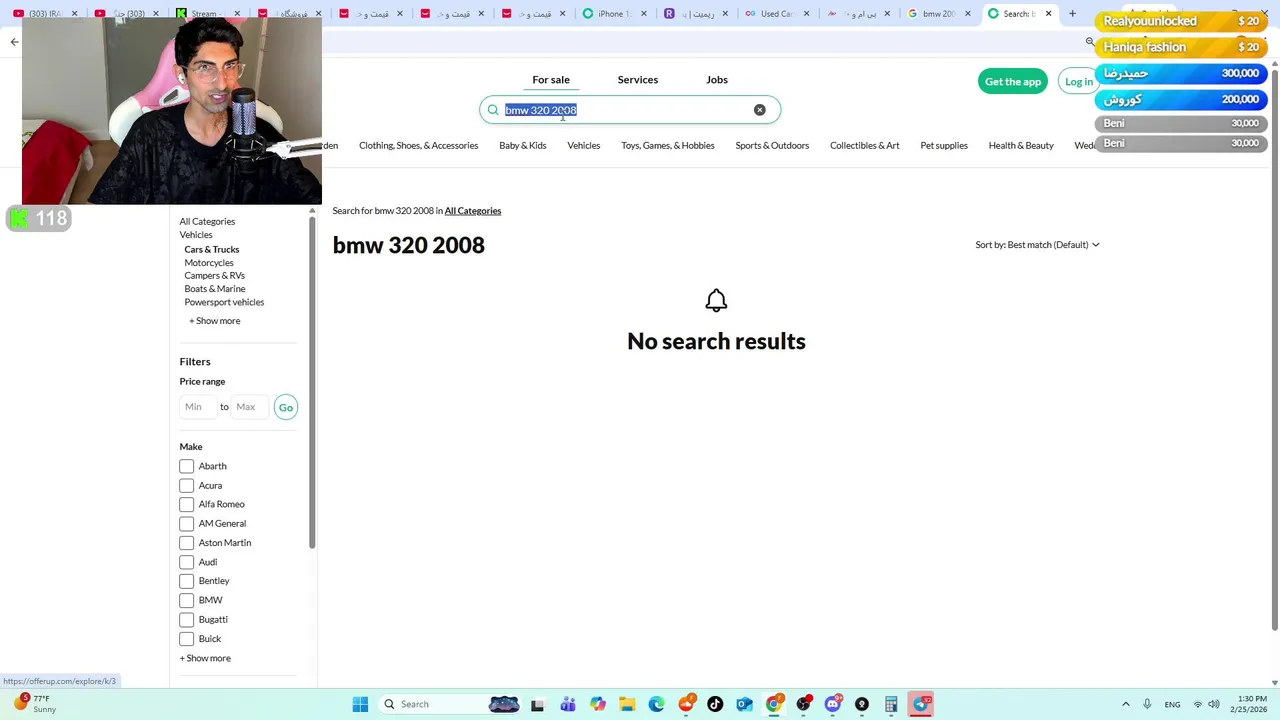Image resolution: width=1280 pixels, height=720 pixels.
Task: Open Microsoft Teams from the taskbar
Action: [x=568, y=704]
